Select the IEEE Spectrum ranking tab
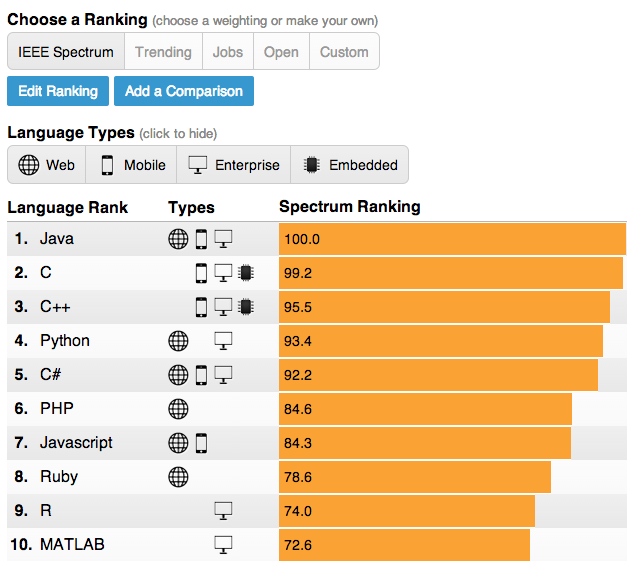The height and width of the screenshot is (561, 635). tap(66, 51)
